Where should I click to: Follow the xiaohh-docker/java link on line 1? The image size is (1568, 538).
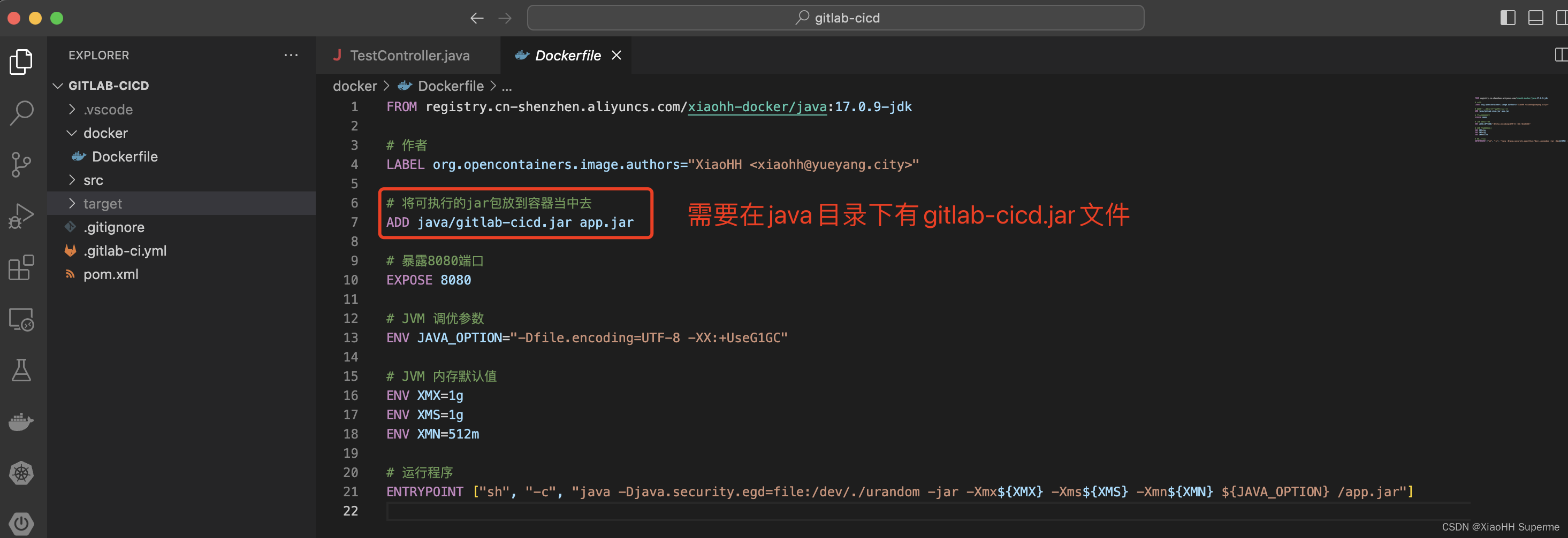coord(757,107)
